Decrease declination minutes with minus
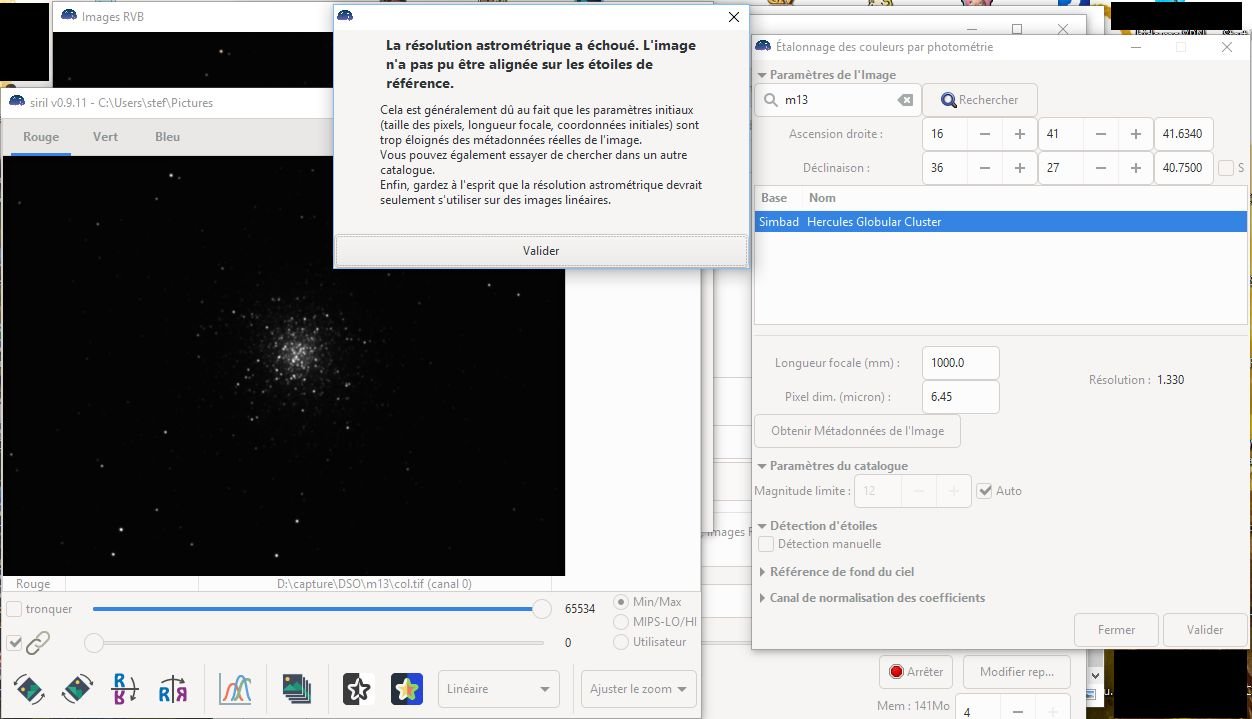 (1101, 168)
